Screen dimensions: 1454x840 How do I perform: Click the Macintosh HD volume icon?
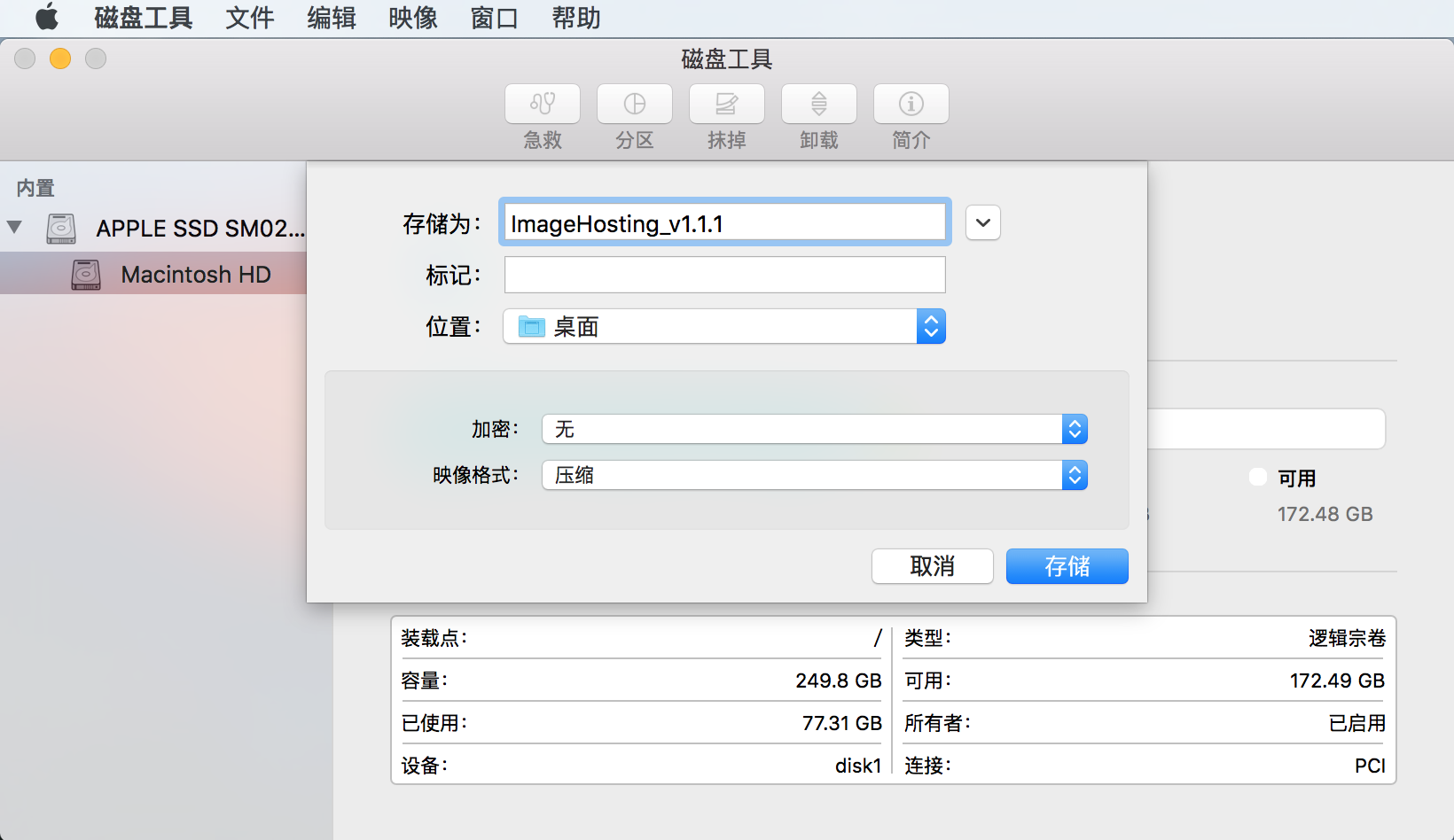click(x=86, y=275)
